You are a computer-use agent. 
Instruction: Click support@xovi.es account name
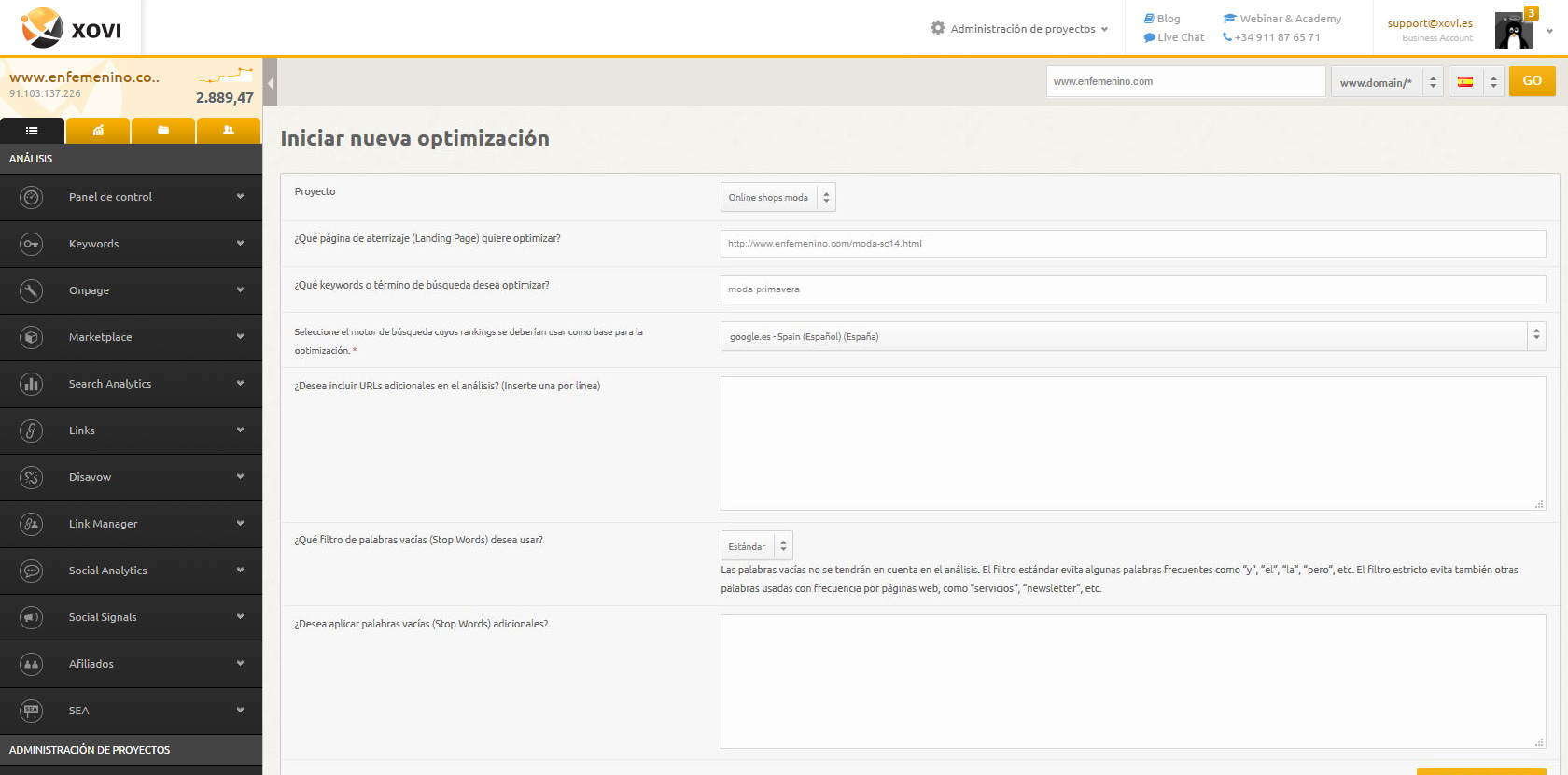point(1430,23)
